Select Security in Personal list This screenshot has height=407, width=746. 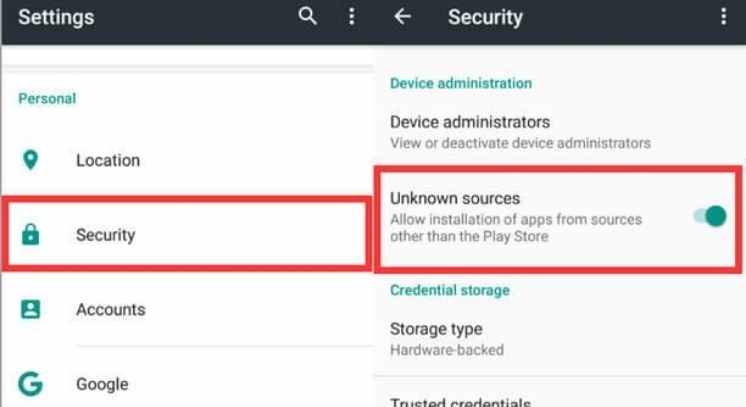pos(187,234)
